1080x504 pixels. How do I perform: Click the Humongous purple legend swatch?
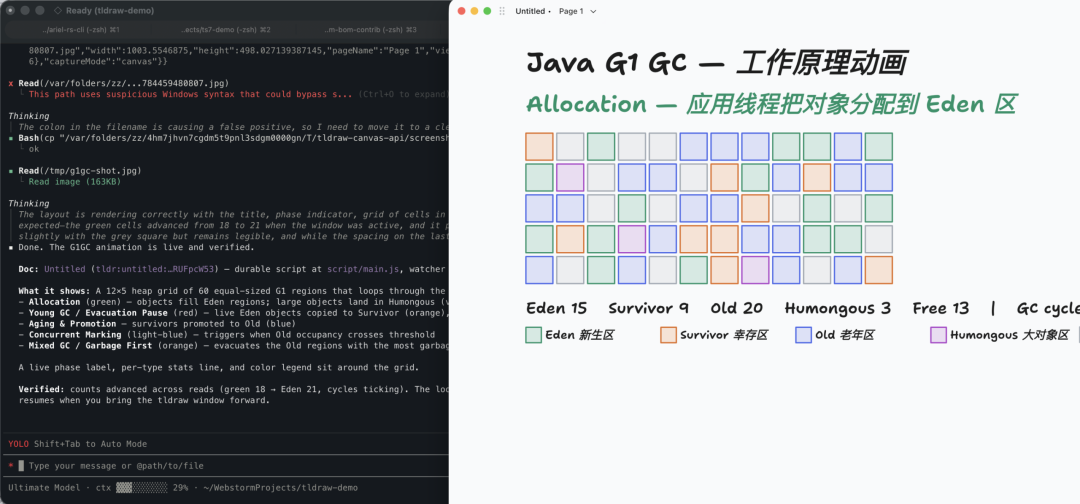(938, 335)
